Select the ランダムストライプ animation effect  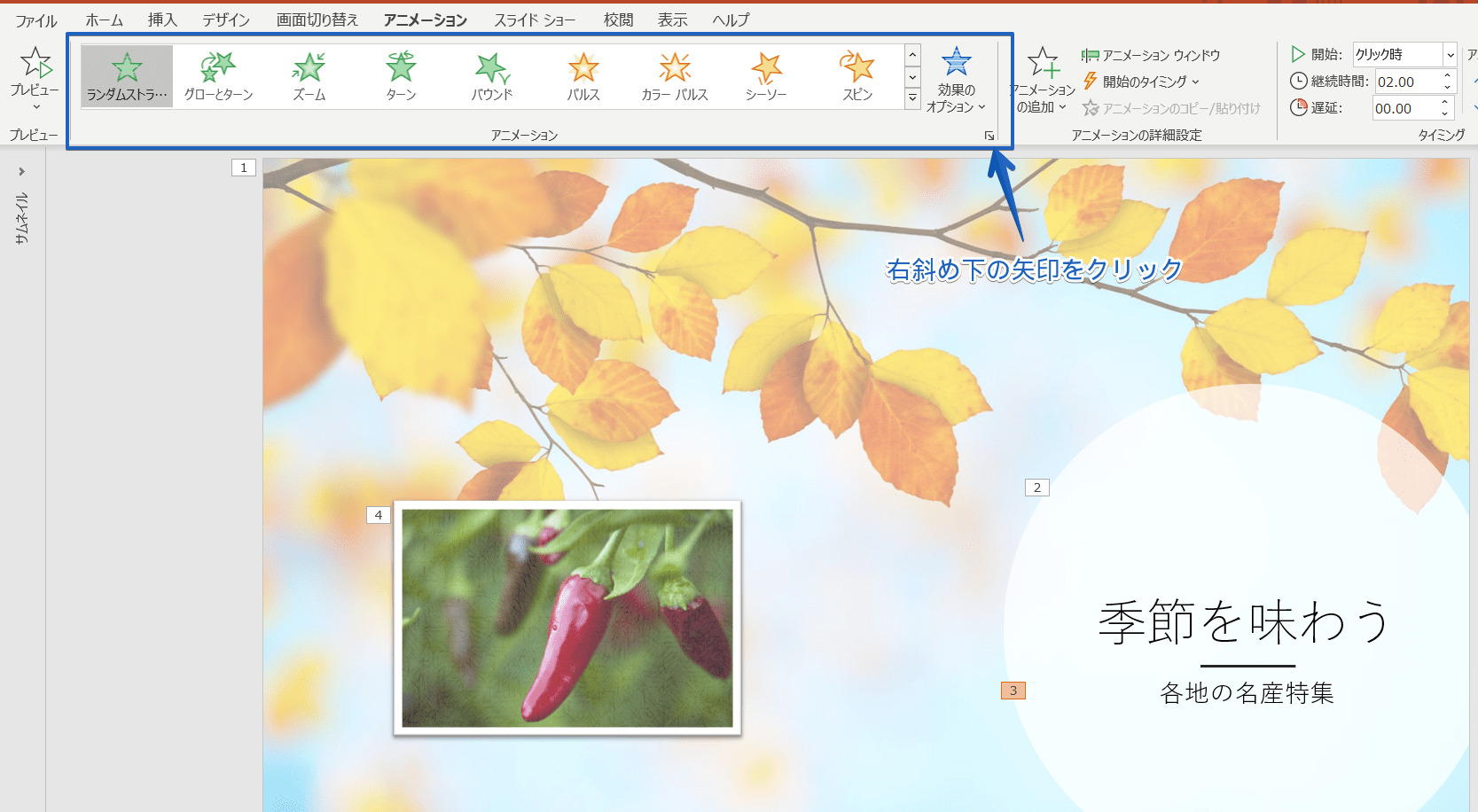pyautogui.click(x=127, y=76)
